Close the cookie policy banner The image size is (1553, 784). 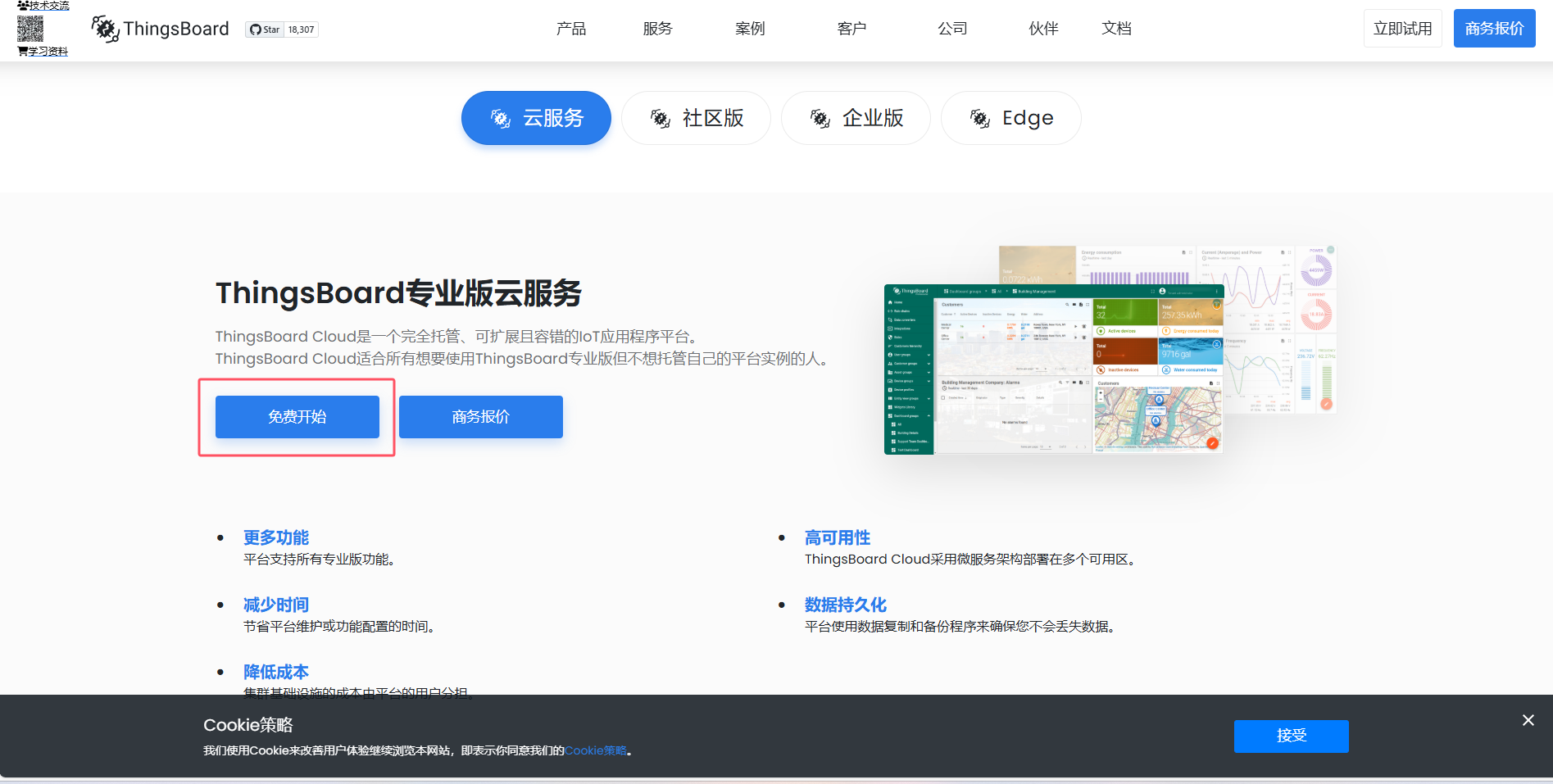1528,720
